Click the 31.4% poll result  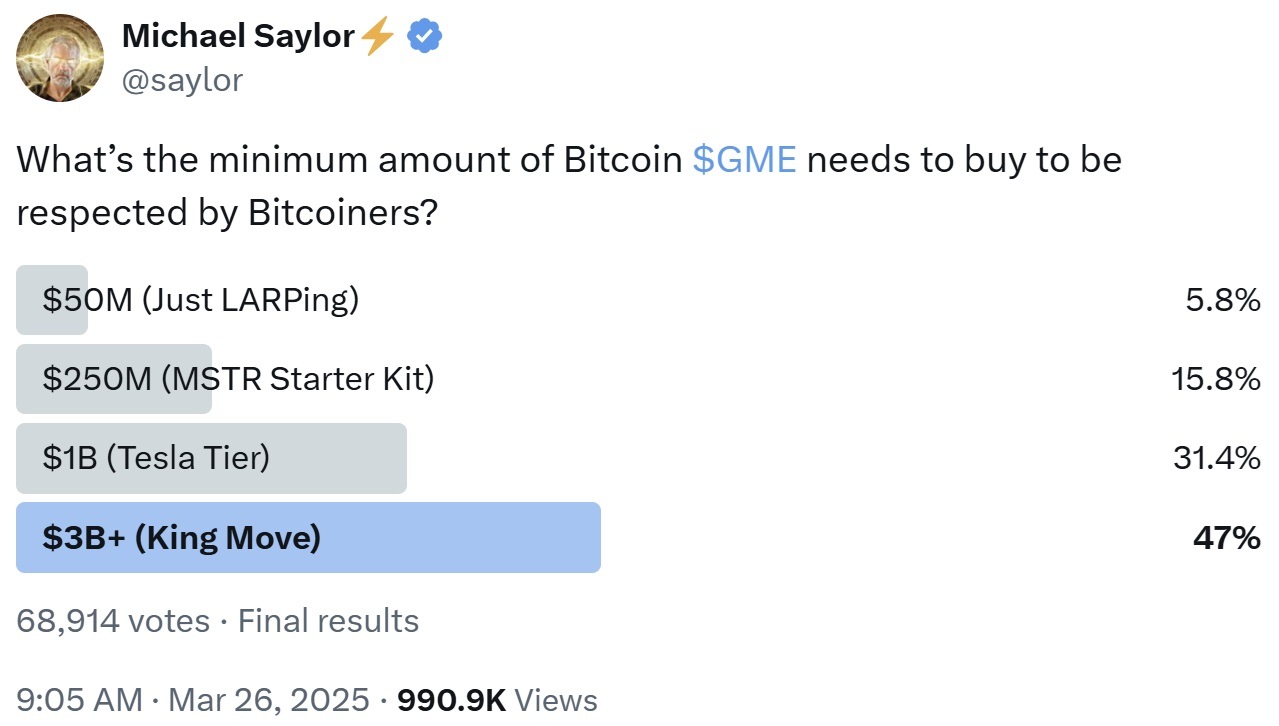1216,458
